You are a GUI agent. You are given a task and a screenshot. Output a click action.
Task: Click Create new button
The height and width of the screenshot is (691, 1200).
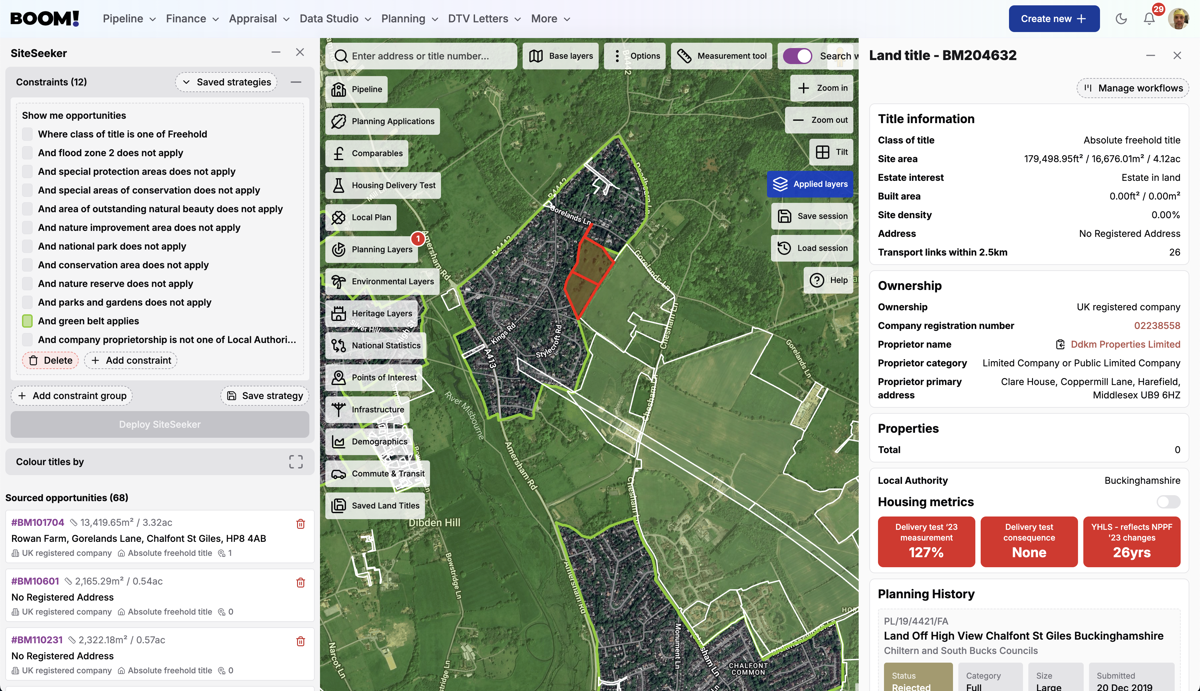point(1054,19)
